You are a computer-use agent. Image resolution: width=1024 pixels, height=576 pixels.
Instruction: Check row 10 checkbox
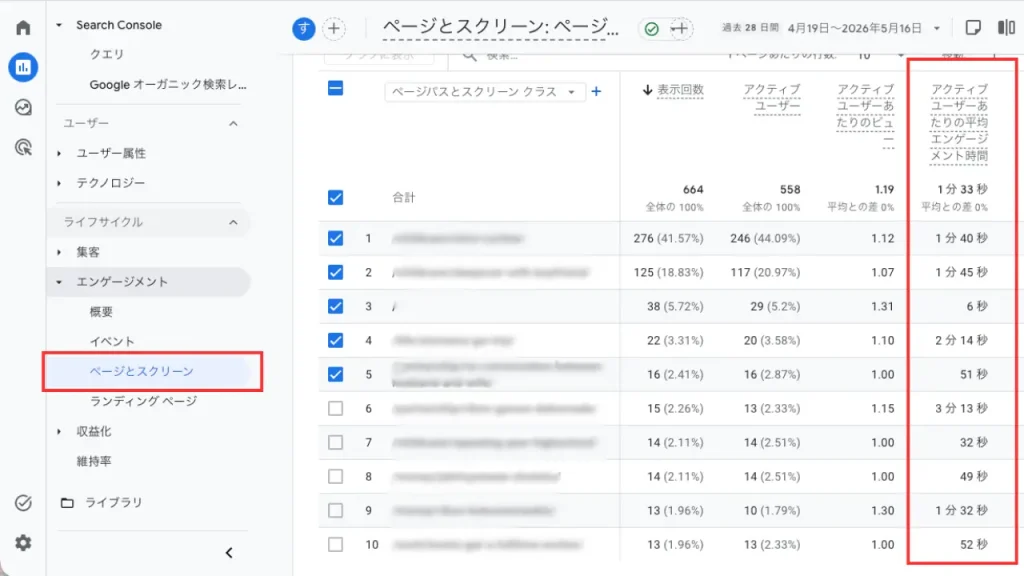336,544
